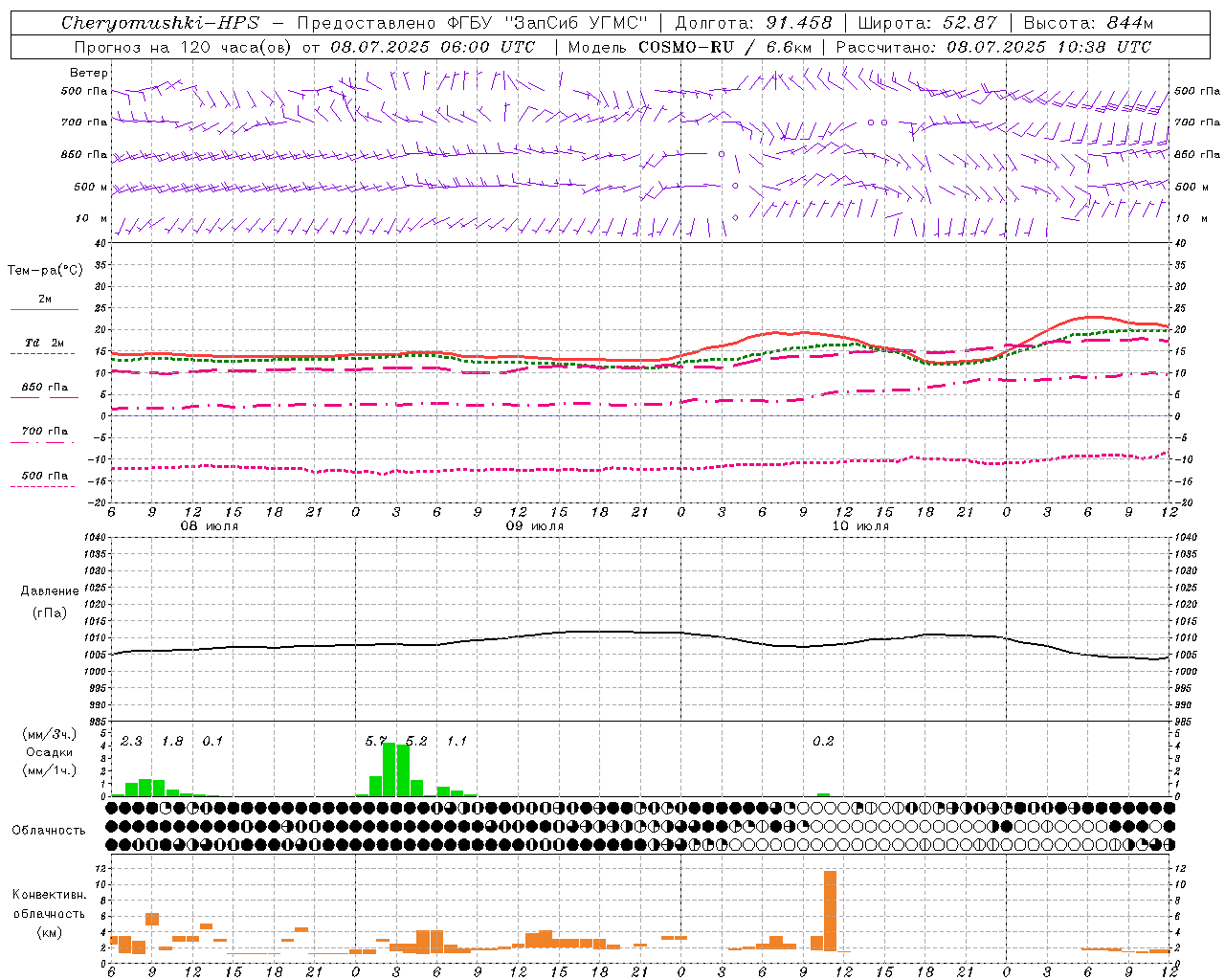This screenshot has height=980, width=1225.
Task: Click the '500 гПа' temperature legend label
Action: [x=45, y=476]
